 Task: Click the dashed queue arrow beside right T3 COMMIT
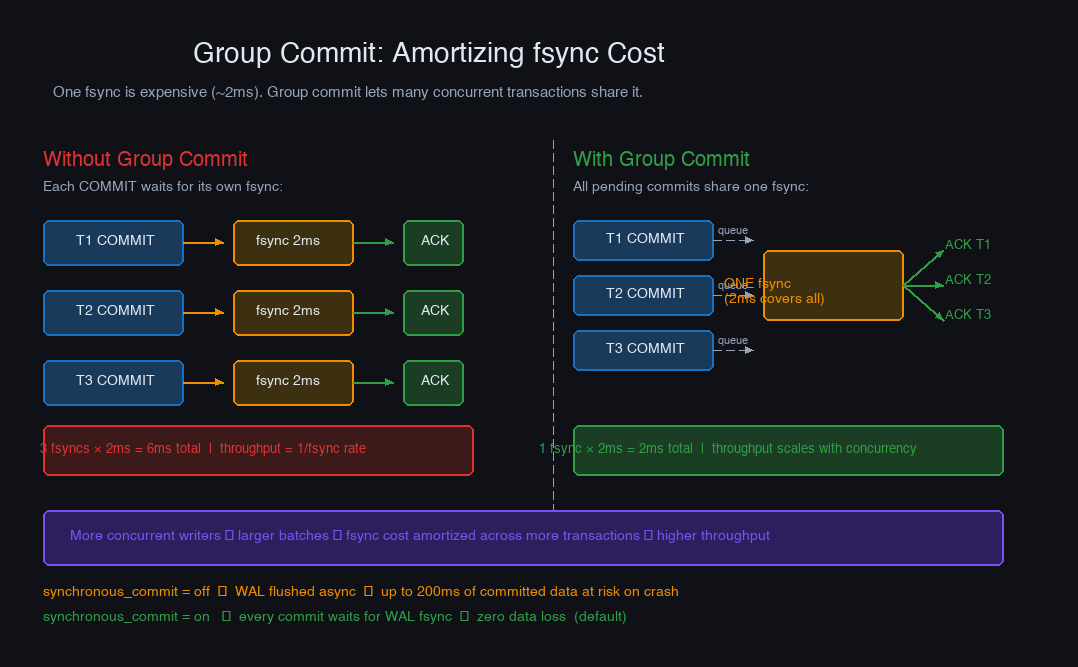tap(734, 350)
